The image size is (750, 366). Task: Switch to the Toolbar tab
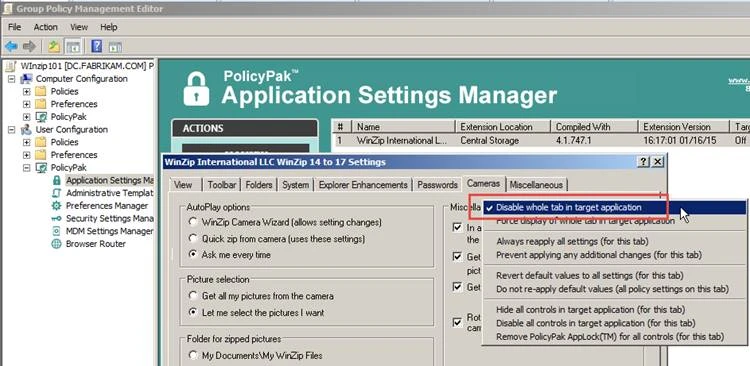tap(222, 185)
